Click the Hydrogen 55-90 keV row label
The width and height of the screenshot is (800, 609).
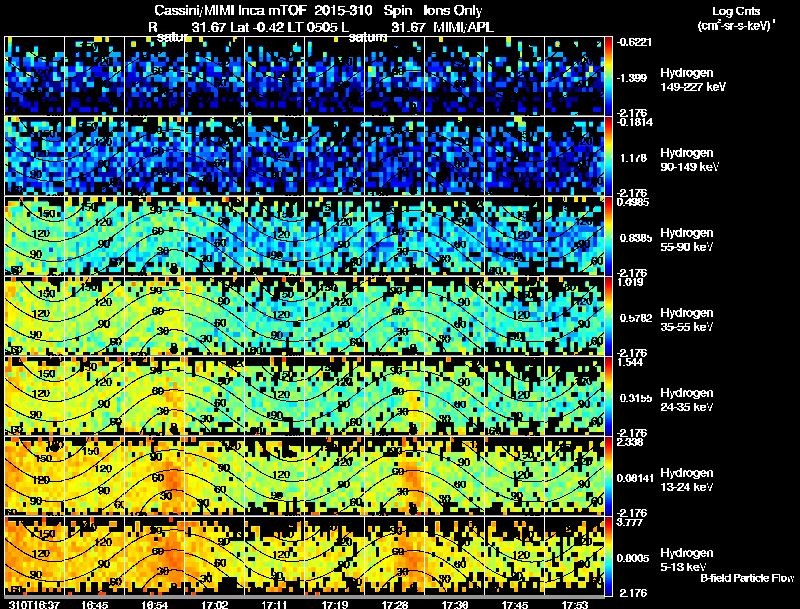[687, 240]
